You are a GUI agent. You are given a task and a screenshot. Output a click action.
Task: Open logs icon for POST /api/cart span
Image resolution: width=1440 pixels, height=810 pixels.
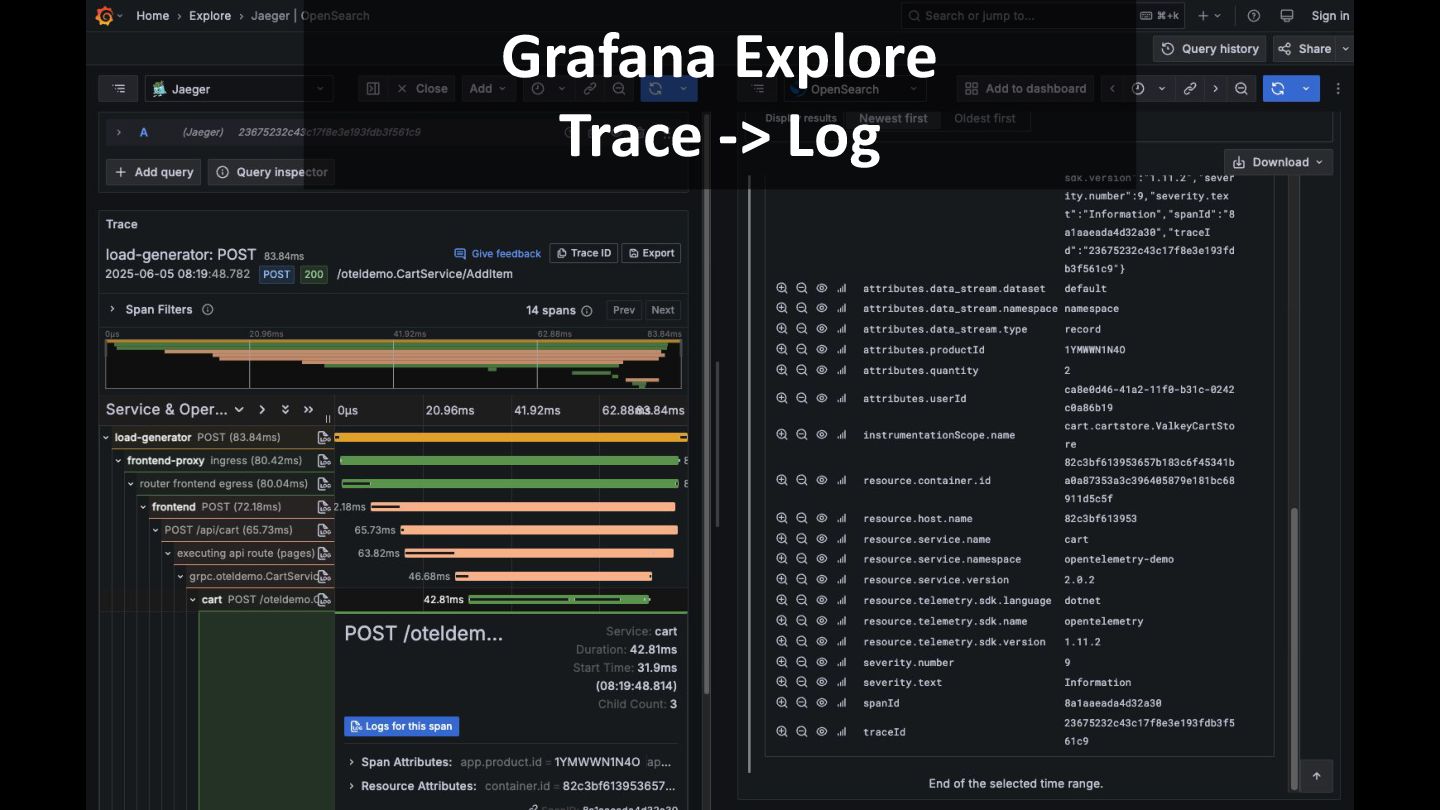[x=323, y=530]
